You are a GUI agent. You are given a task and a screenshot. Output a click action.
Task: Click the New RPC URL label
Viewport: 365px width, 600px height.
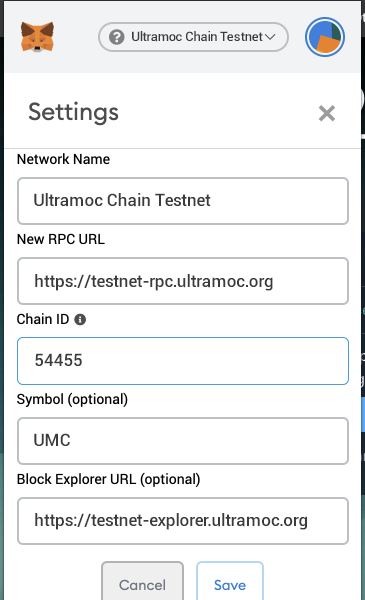click(61, 239)
